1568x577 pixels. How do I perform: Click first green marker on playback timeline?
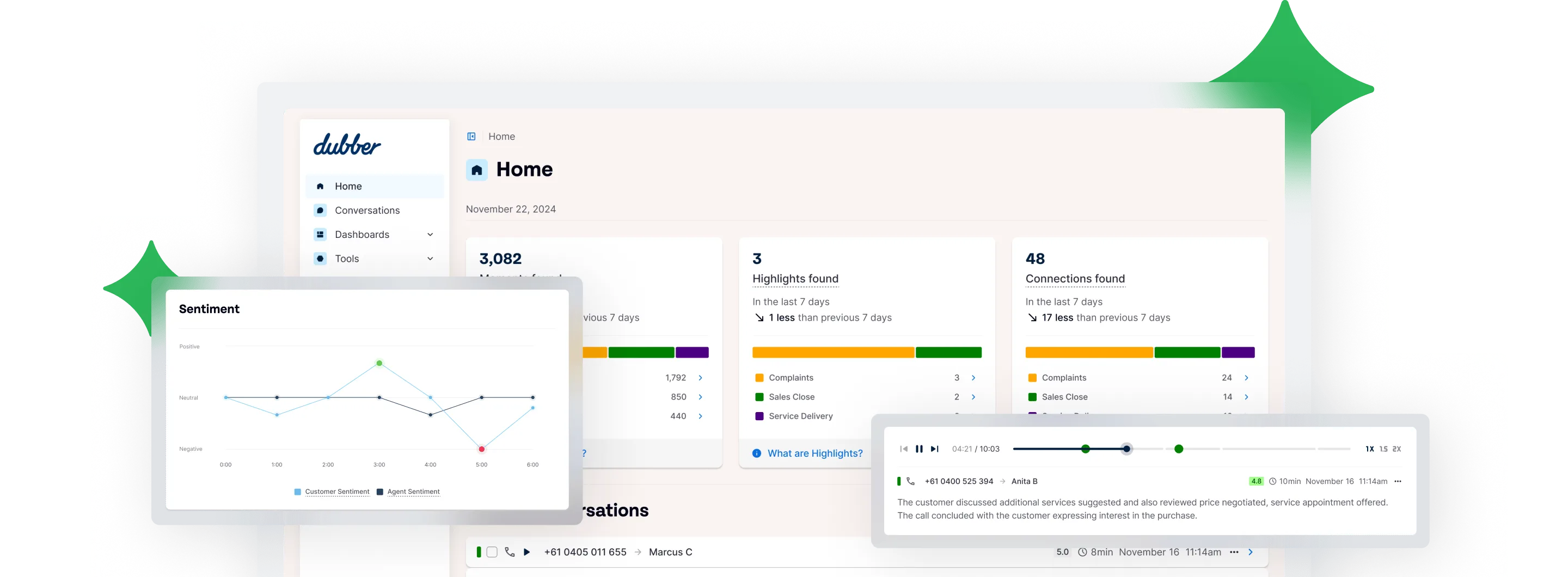pyautogui.click(x=1085, y=449)
